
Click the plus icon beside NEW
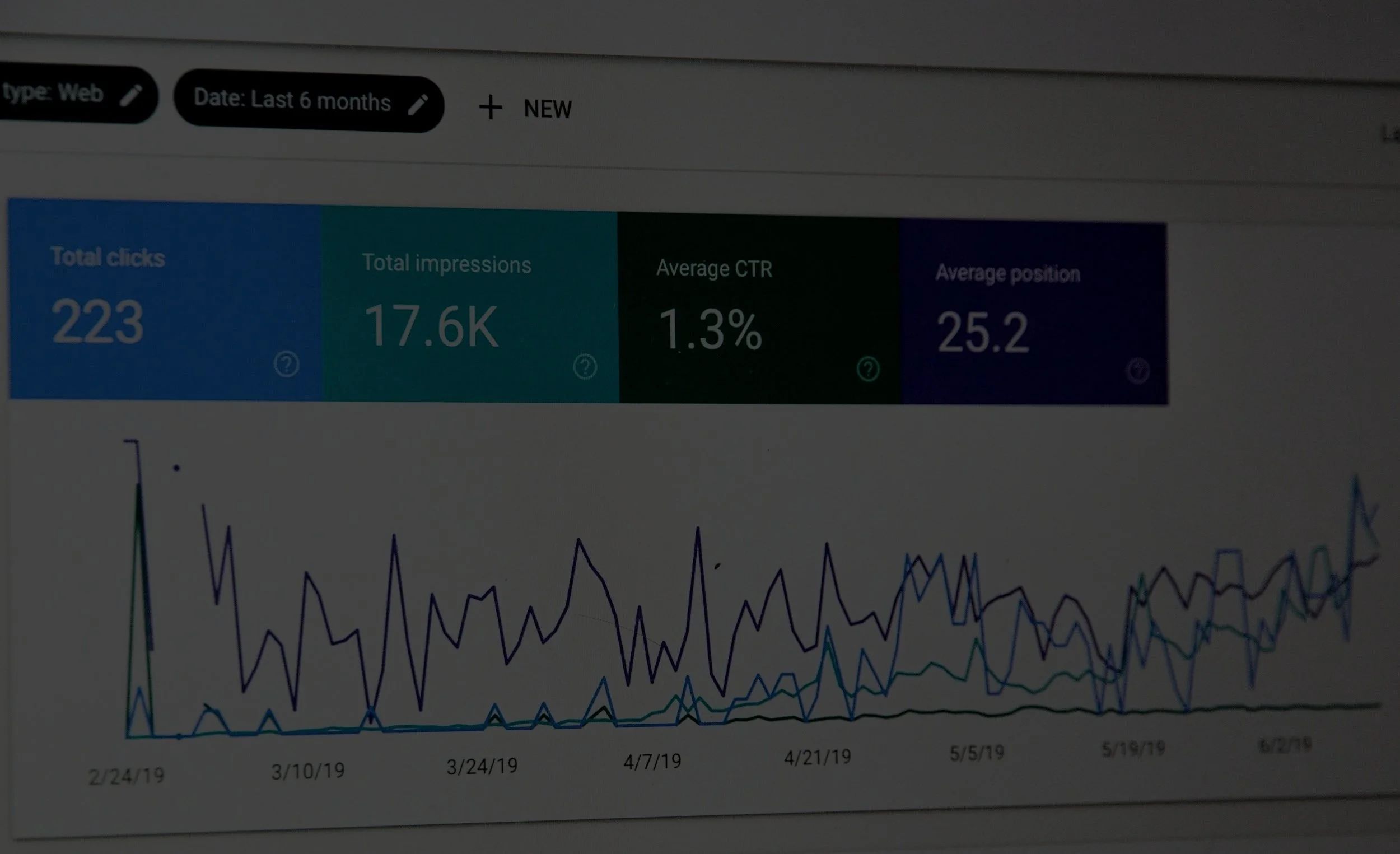491,108
